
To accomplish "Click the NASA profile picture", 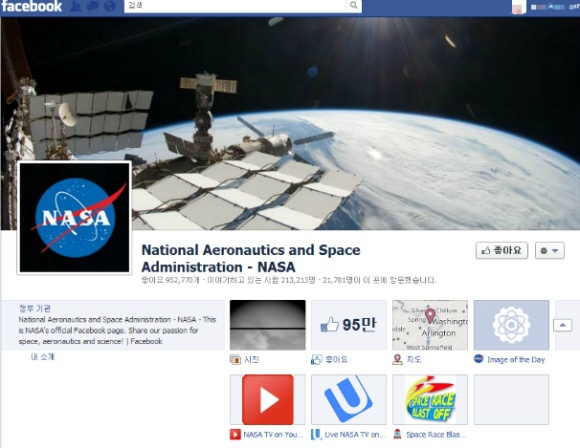I will 74,218.
